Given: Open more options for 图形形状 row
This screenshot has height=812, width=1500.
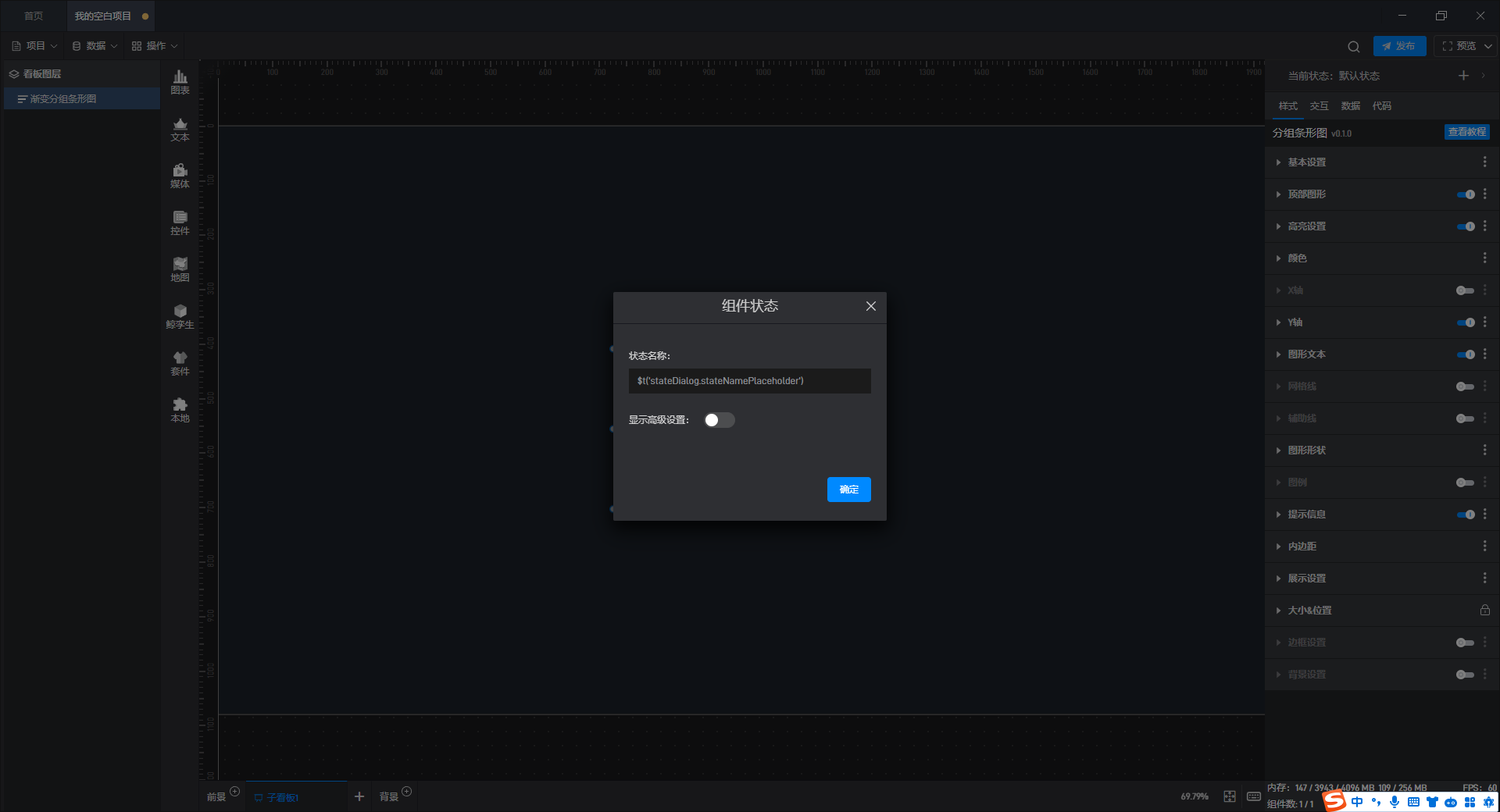Looking at the screenshot, I should [x=1484, y=450].
